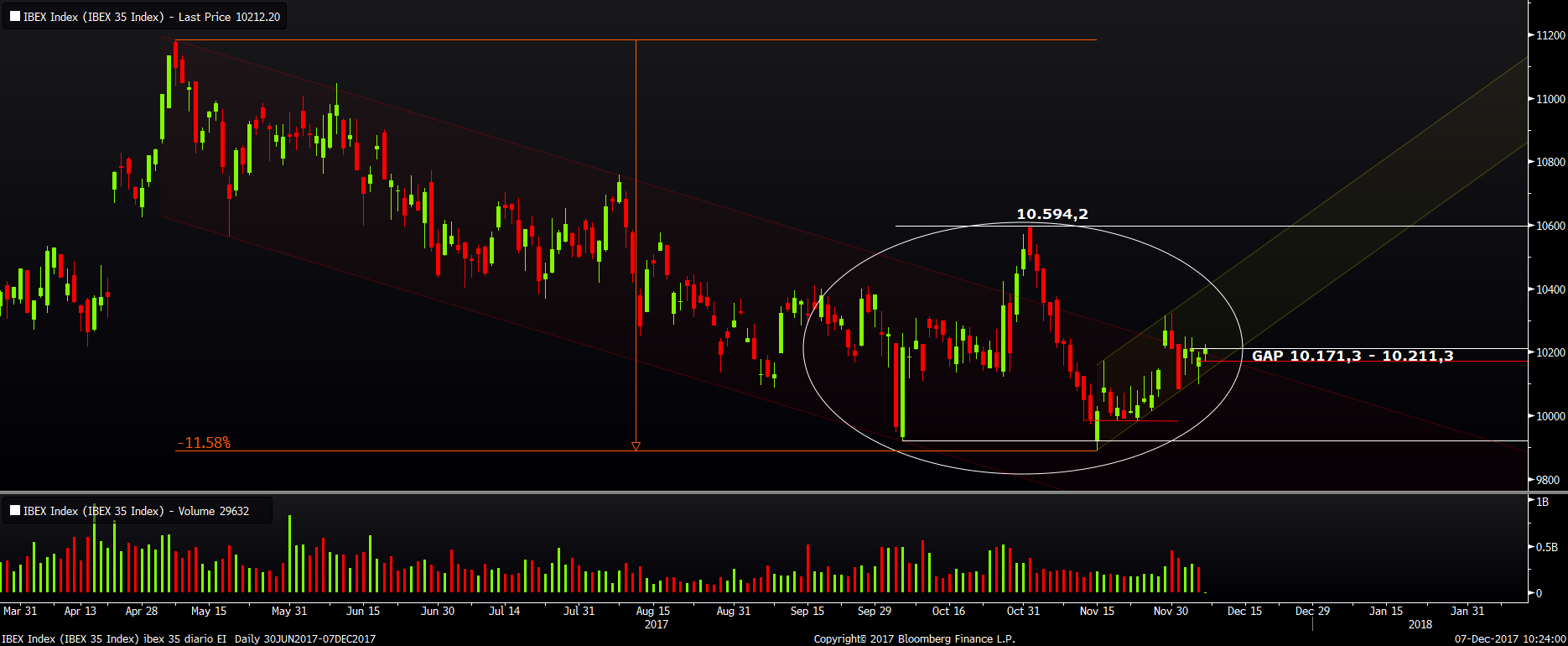Click the 10.594,2 resistance annotation

pyautogui.click(x=1052, y=214)
